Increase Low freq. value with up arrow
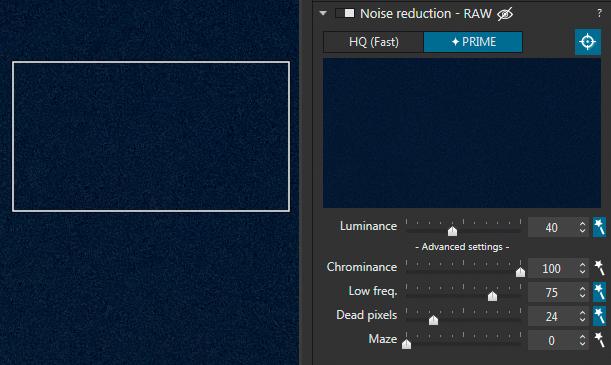 (x=582, y=289)
